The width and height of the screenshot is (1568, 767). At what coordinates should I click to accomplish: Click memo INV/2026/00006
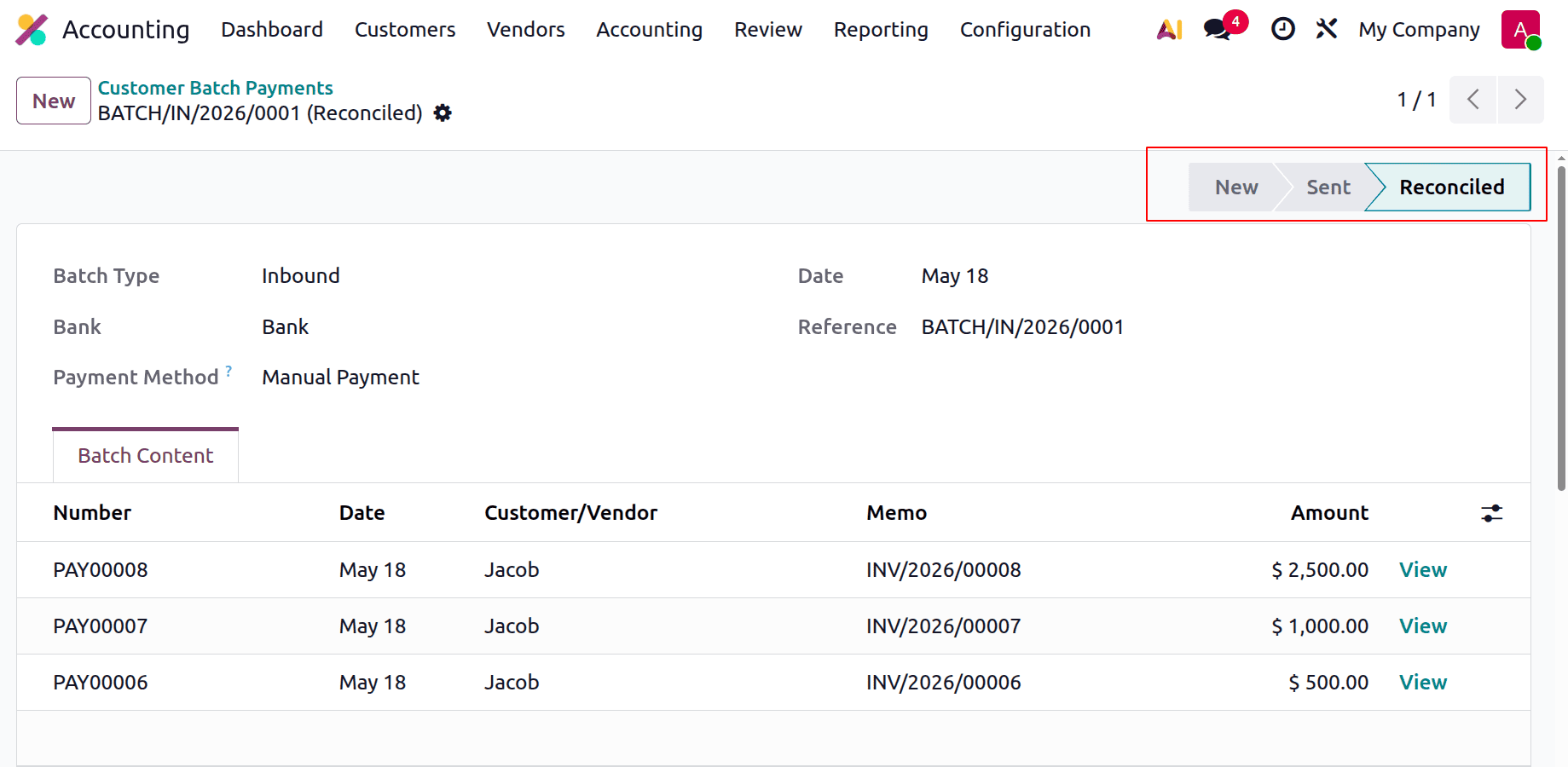tap(944, 683)
